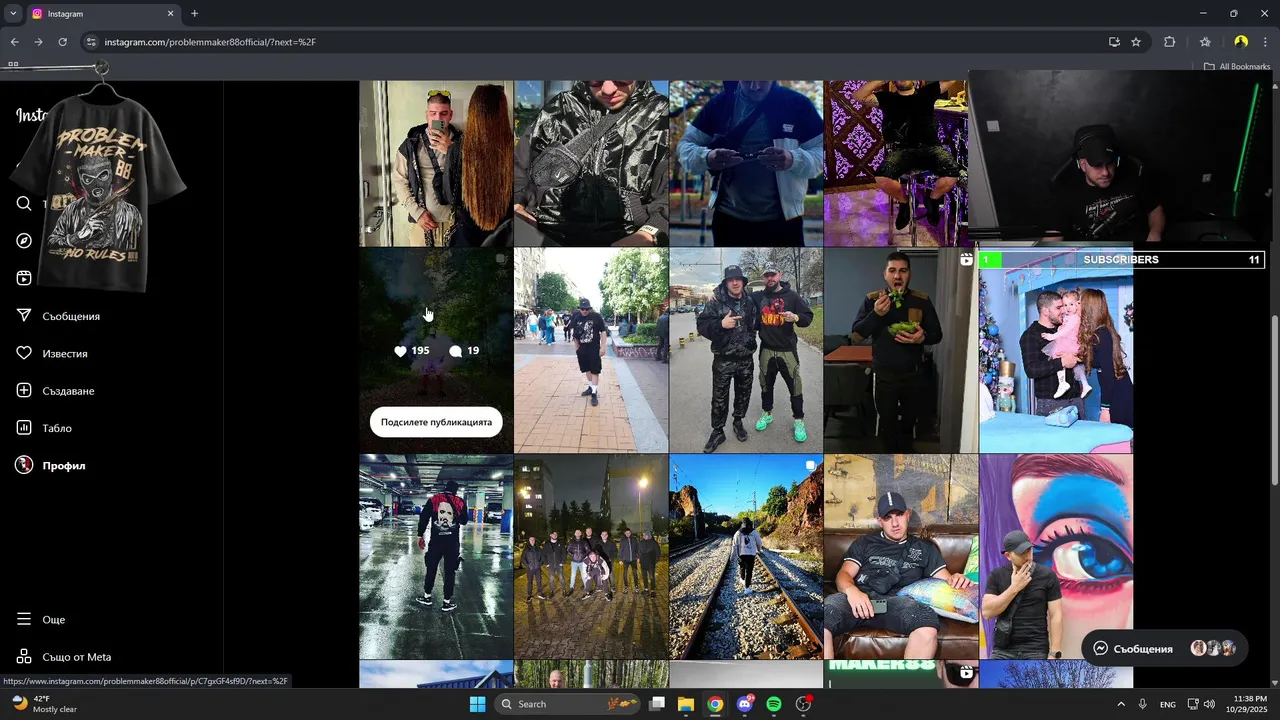Click taskbar Search box
Viewport: 1280px width, 720px height.
[x=566, y=704]
